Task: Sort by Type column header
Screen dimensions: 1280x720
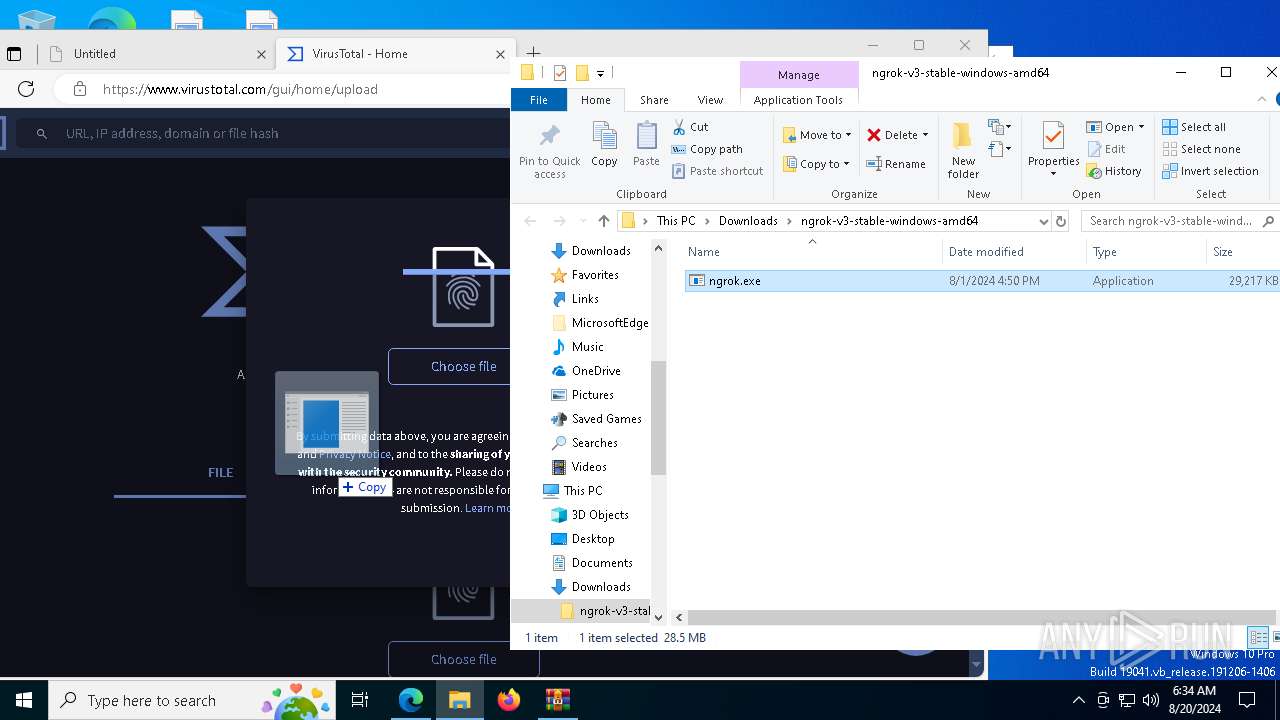Action: 1146,252
